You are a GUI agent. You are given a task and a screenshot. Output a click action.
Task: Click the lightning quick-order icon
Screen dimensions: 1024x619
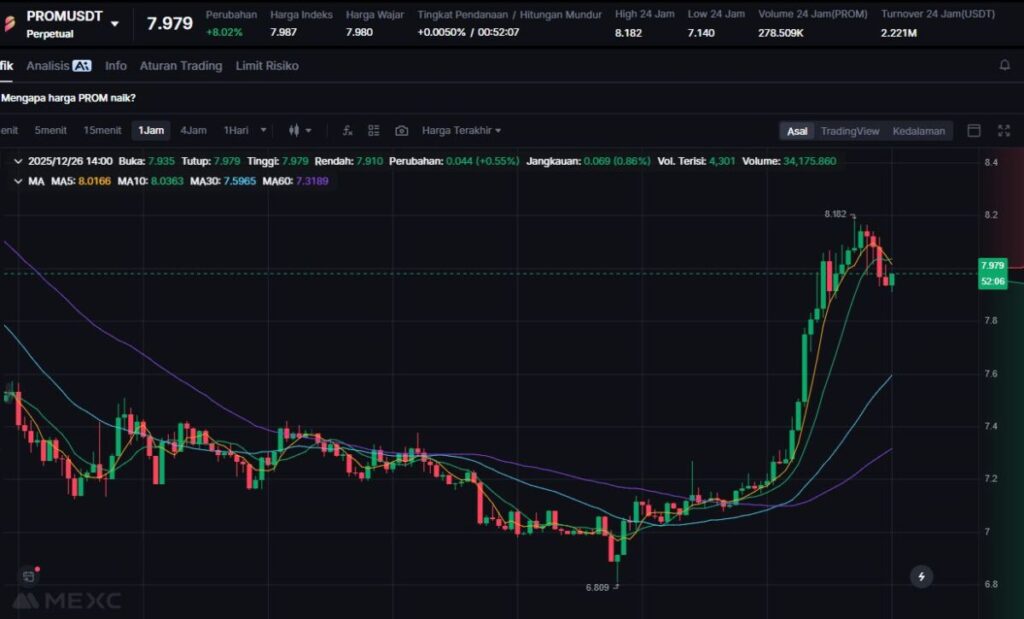coord(921,576)
